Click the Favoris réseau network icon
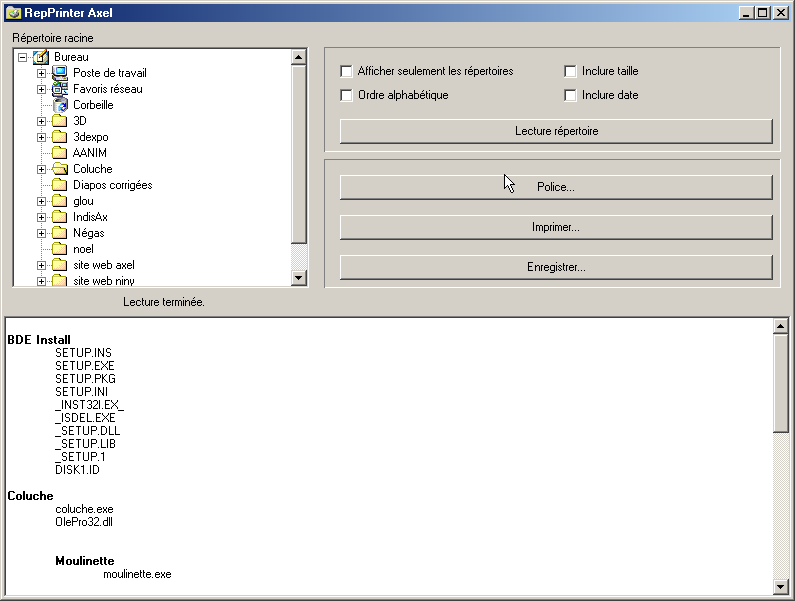795x601 pixels. click(60, 89)
